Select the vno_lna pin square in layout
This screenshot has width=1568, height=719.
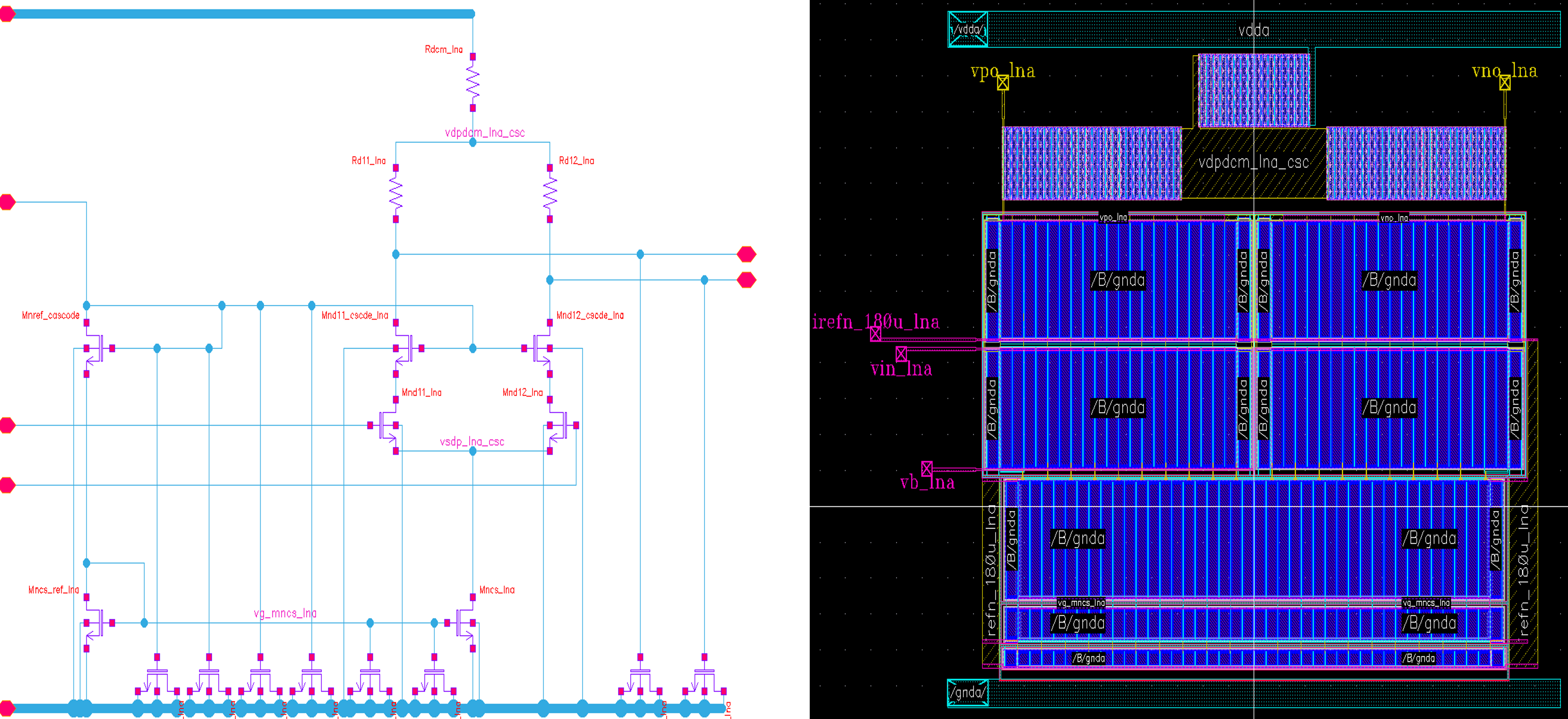(x=1505, y=83)
